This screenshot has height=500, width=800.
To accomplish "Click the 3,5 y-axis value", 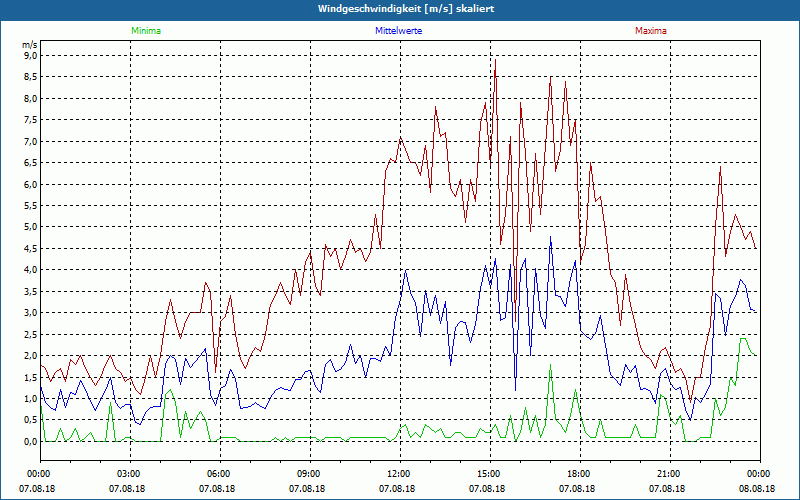I will (x=30, y=291).
